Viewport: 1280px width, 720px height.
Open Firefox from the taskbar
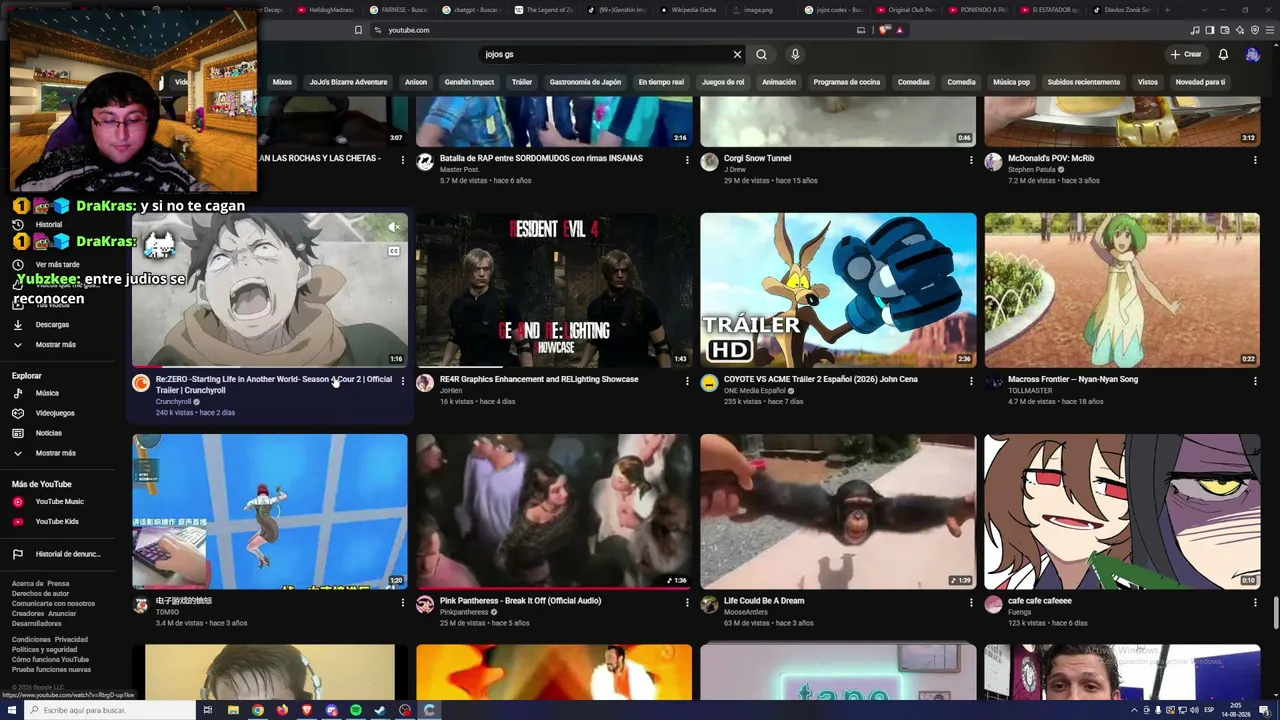click(282, 710)
